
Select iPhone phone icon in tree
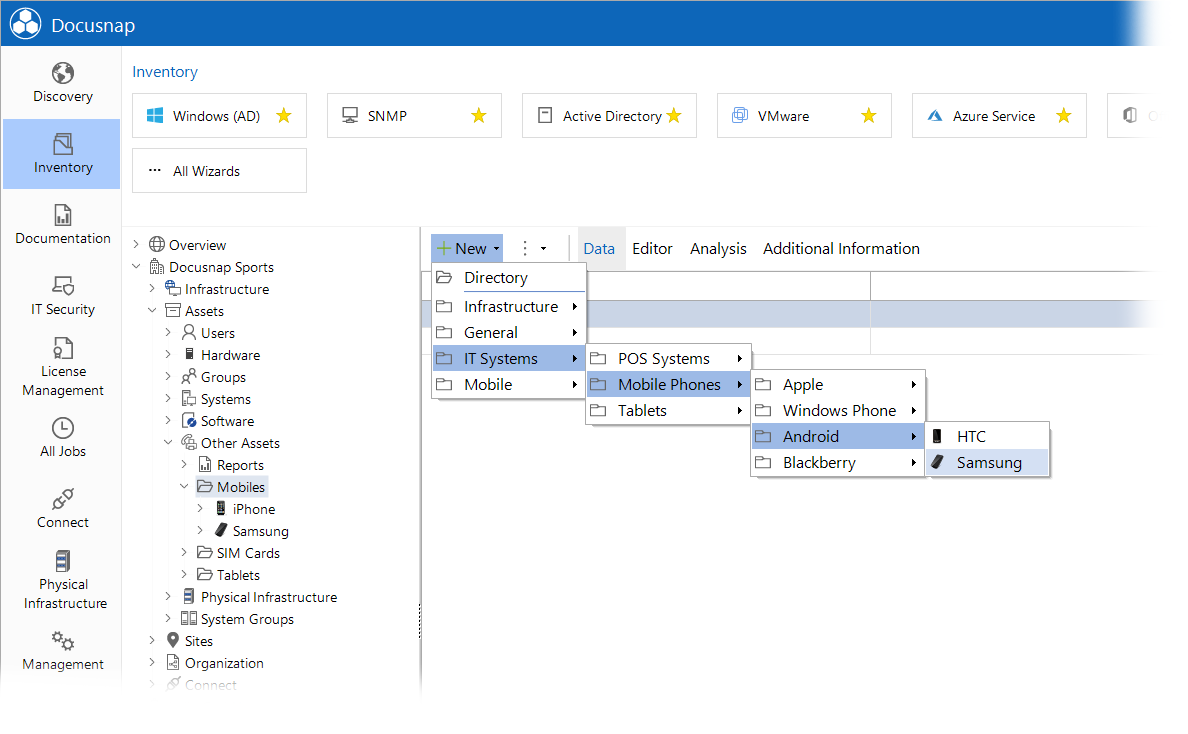click(x=220, y=508)
